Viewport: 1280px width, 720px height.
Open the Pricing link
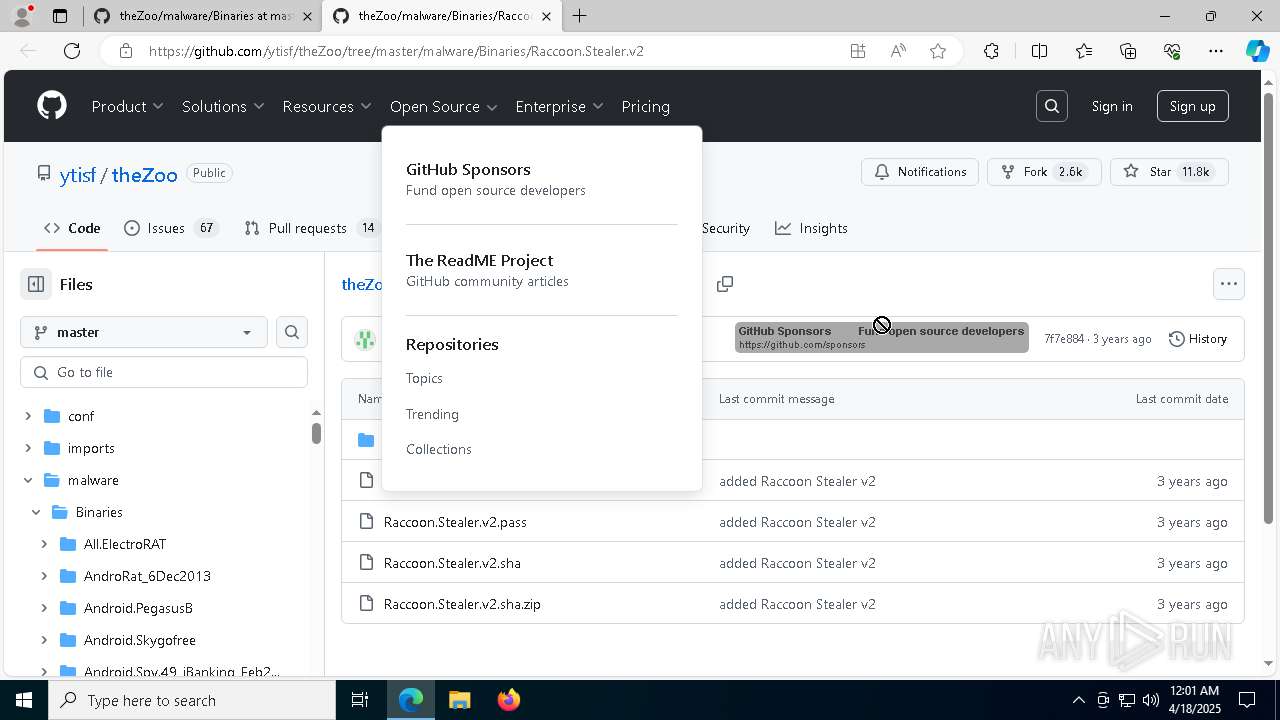point(645,106)
